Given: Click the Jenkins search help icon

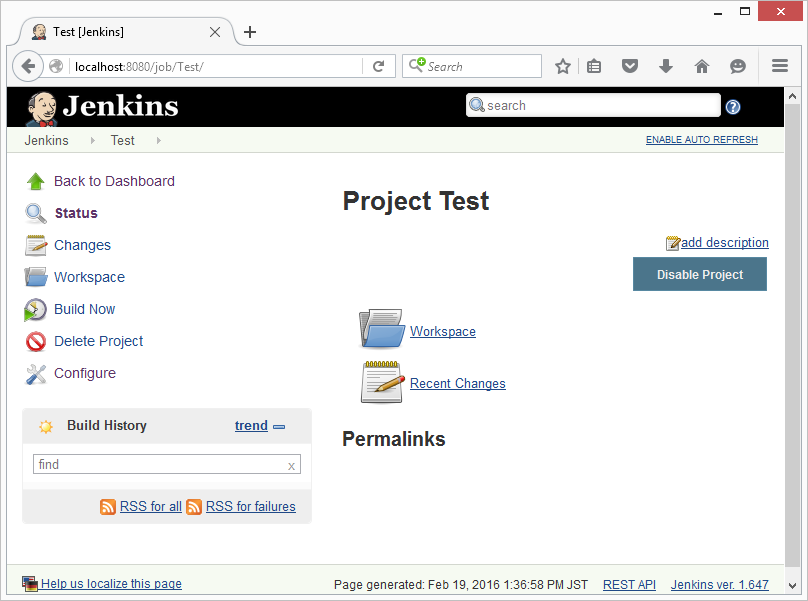Looking at the screenshot, I should (733, 107).
